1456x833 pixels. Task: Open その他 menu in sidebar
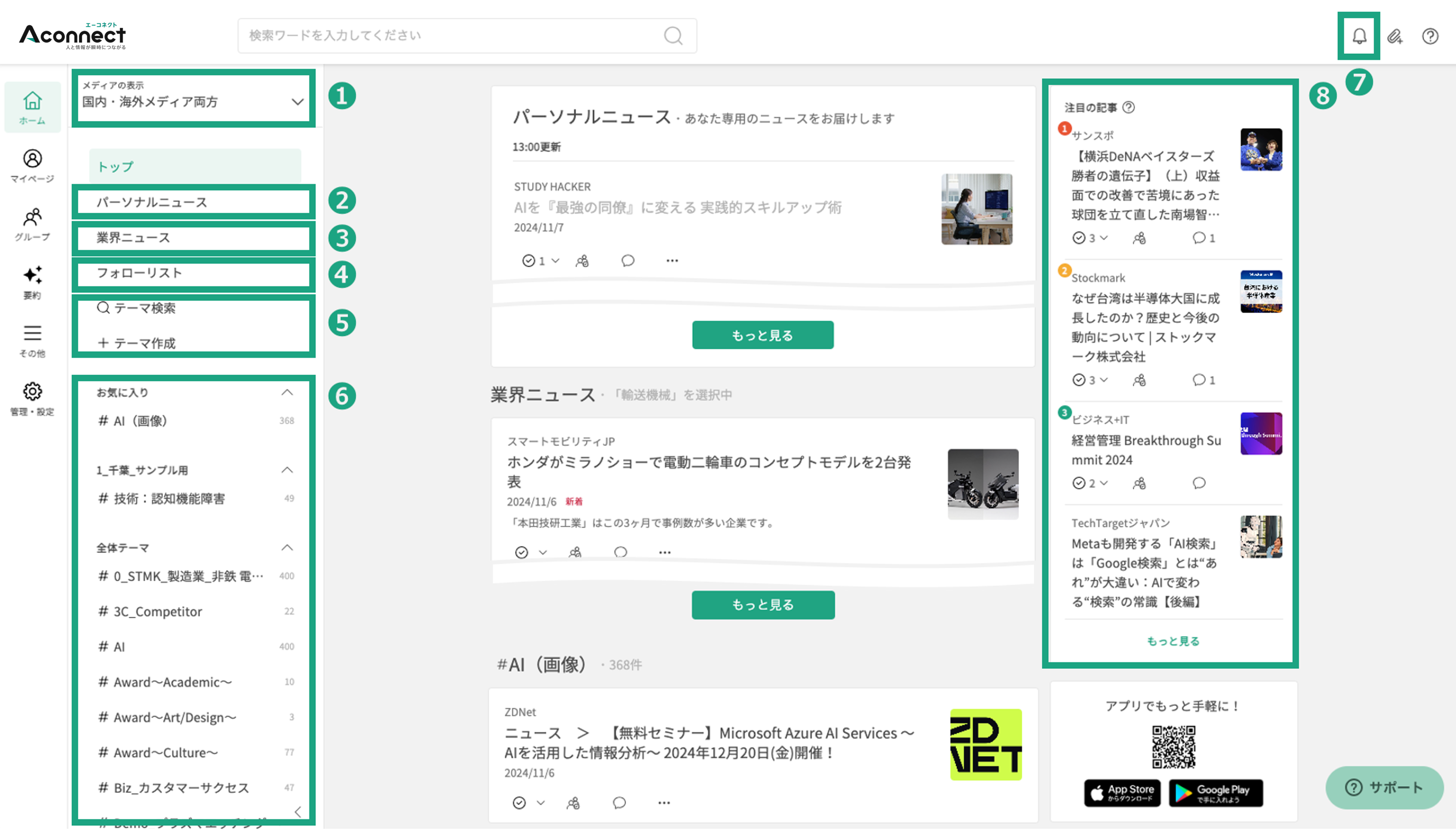coord(32,341)
